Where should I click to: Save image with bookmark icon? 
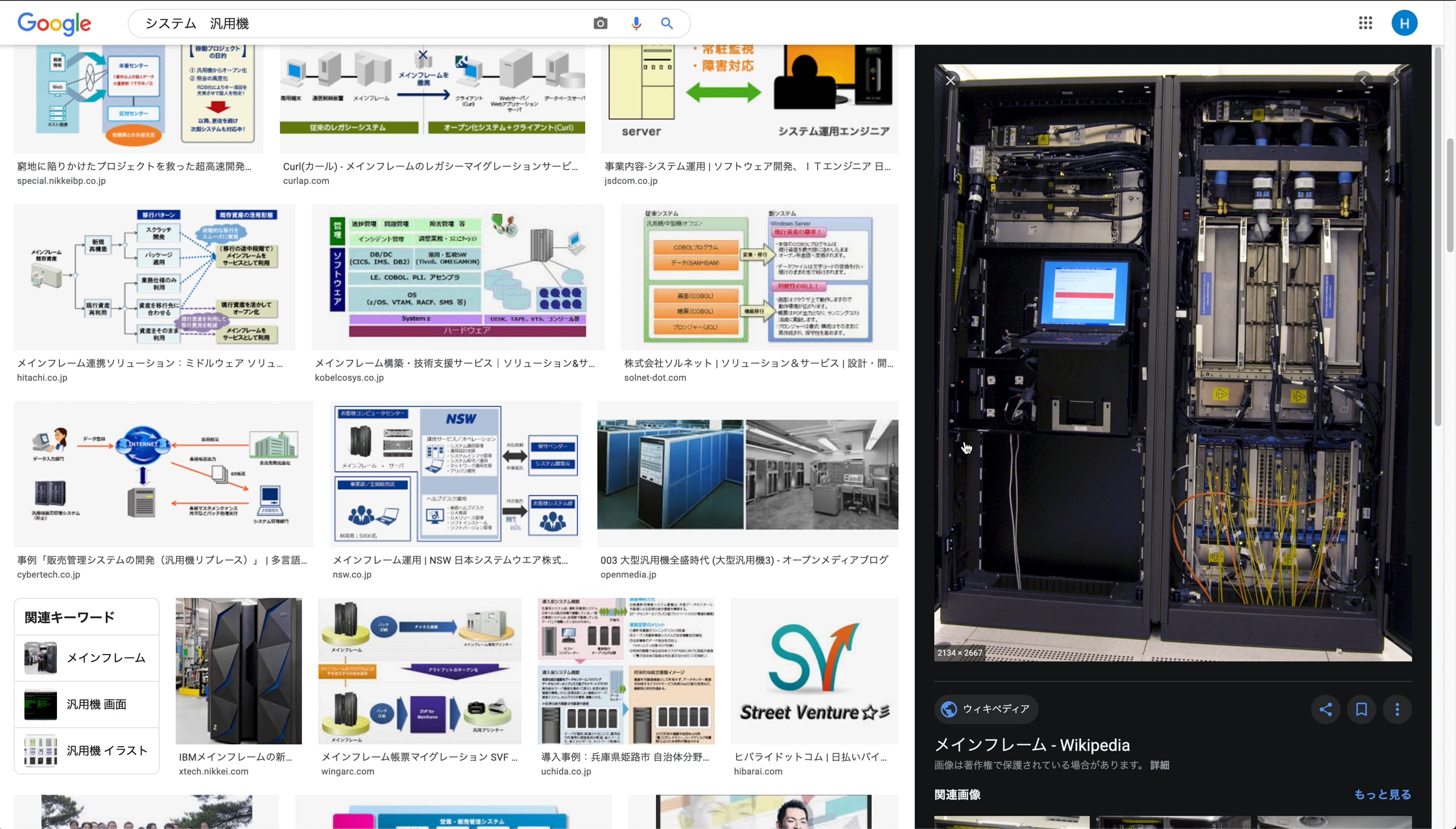tap(1362, 709)
